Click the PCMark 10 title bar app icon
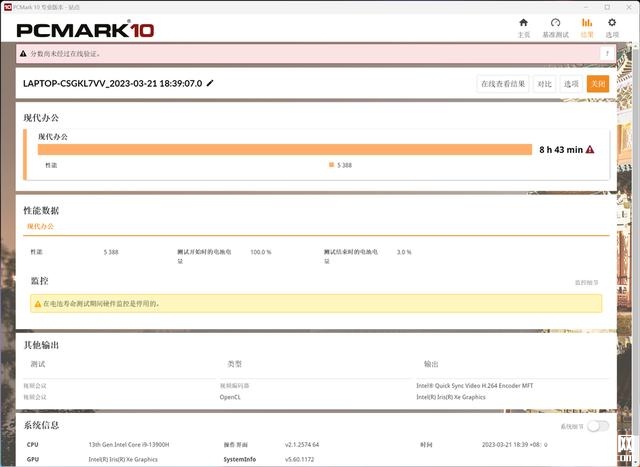This screenshot has width=640, height=467. 7,7
